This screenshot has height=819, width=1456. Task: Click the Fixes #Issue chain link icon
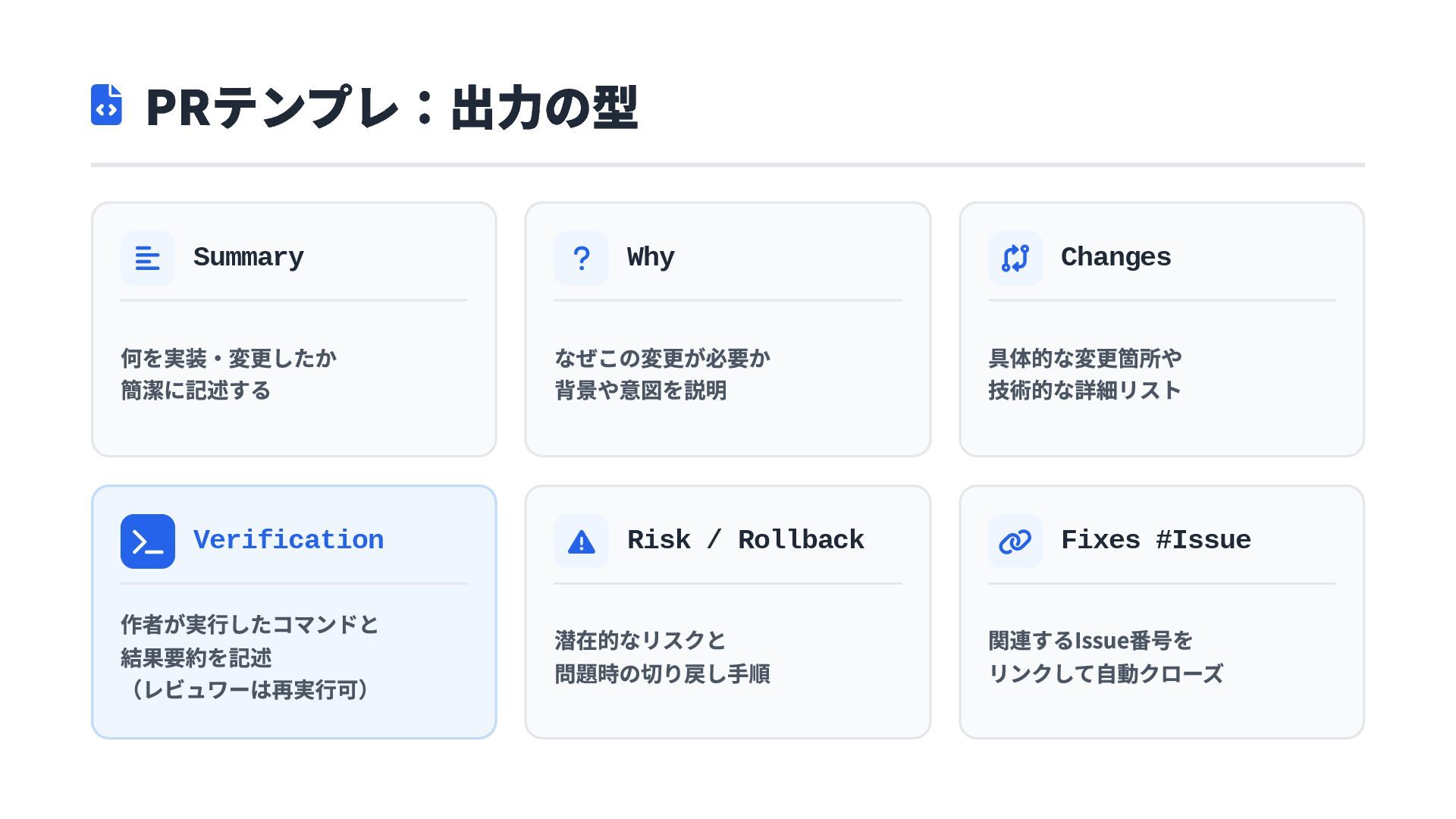click(x=1015, y=541)
